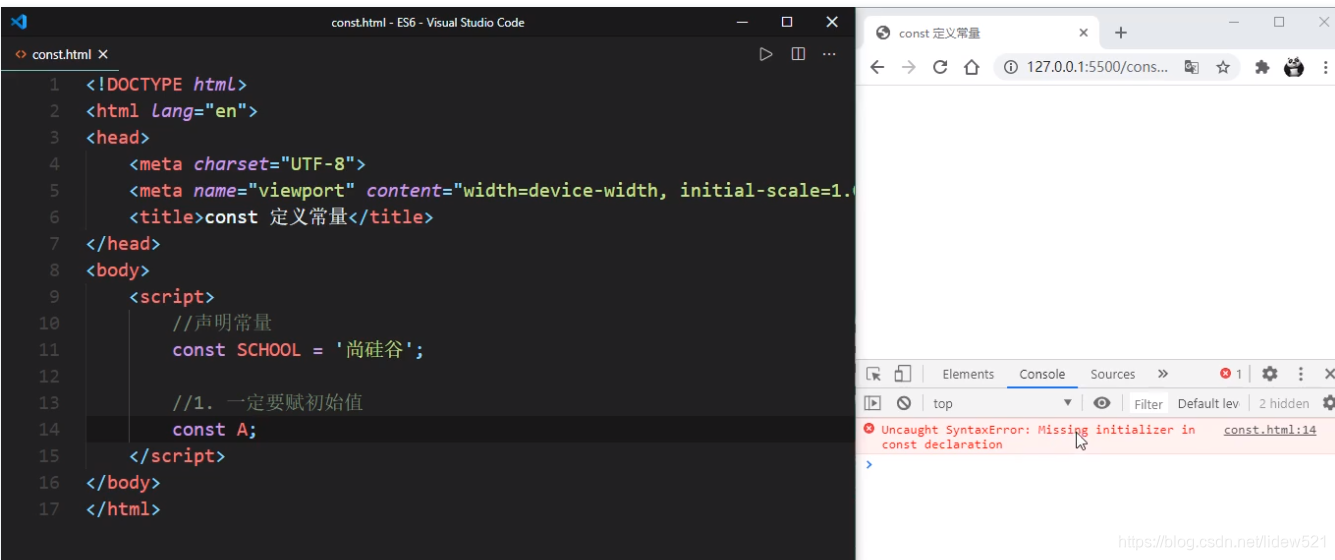Activate DevTools inspect element picker

(x=874, y=374)
